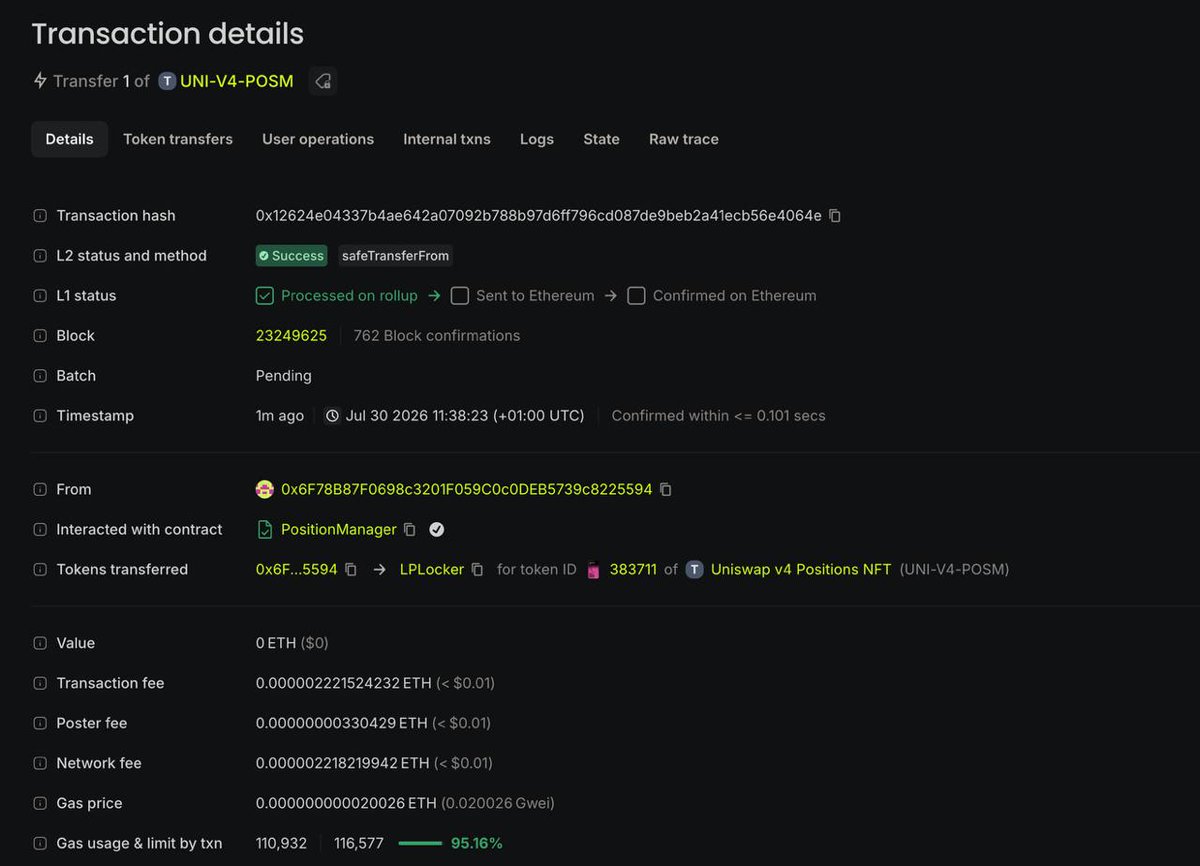Select the 116,577 gas limit value
Screen dimensions: 1200x866
[x=359, y=844]
